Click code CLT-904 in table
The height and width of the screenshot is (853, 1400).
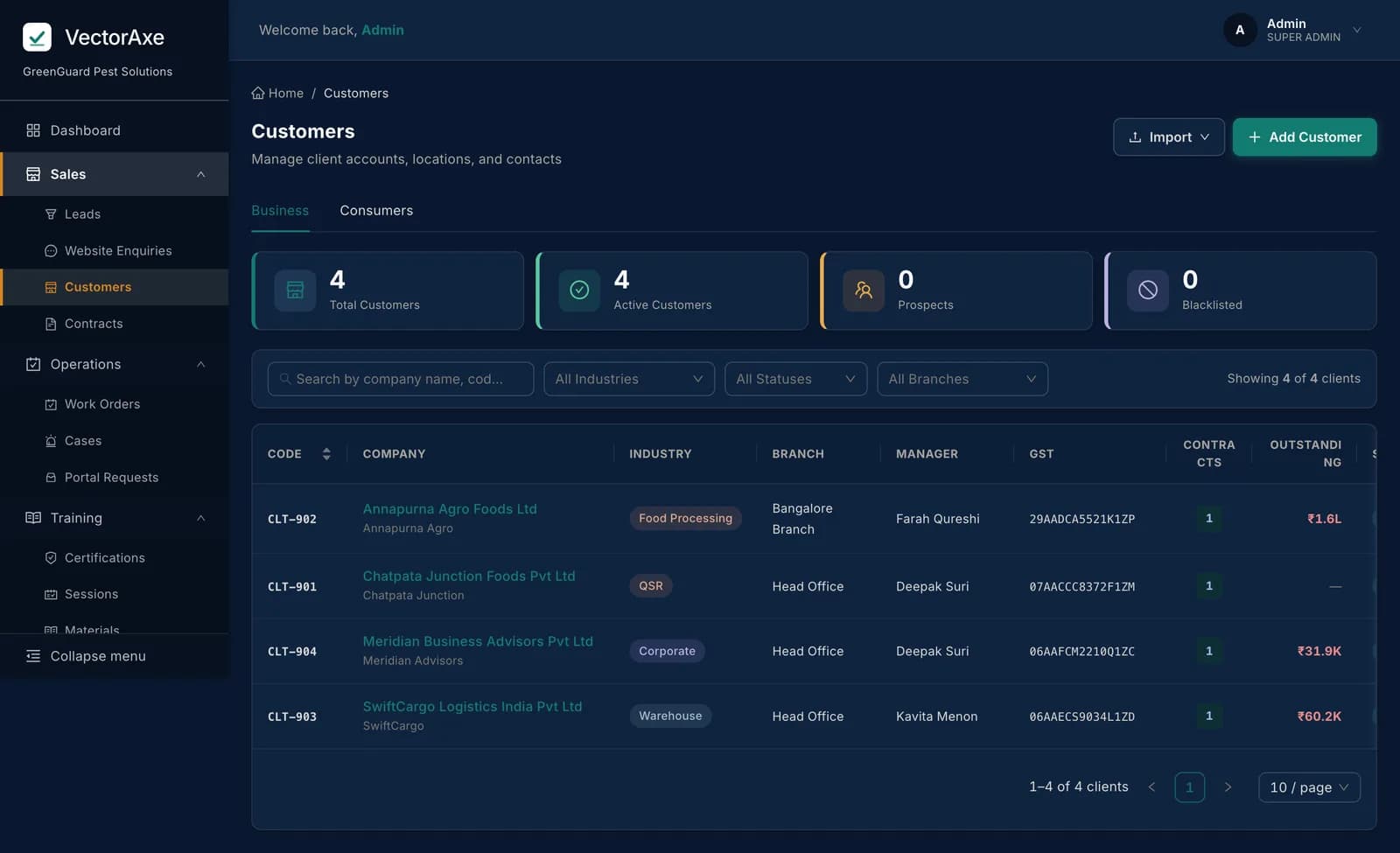[292, 652]
